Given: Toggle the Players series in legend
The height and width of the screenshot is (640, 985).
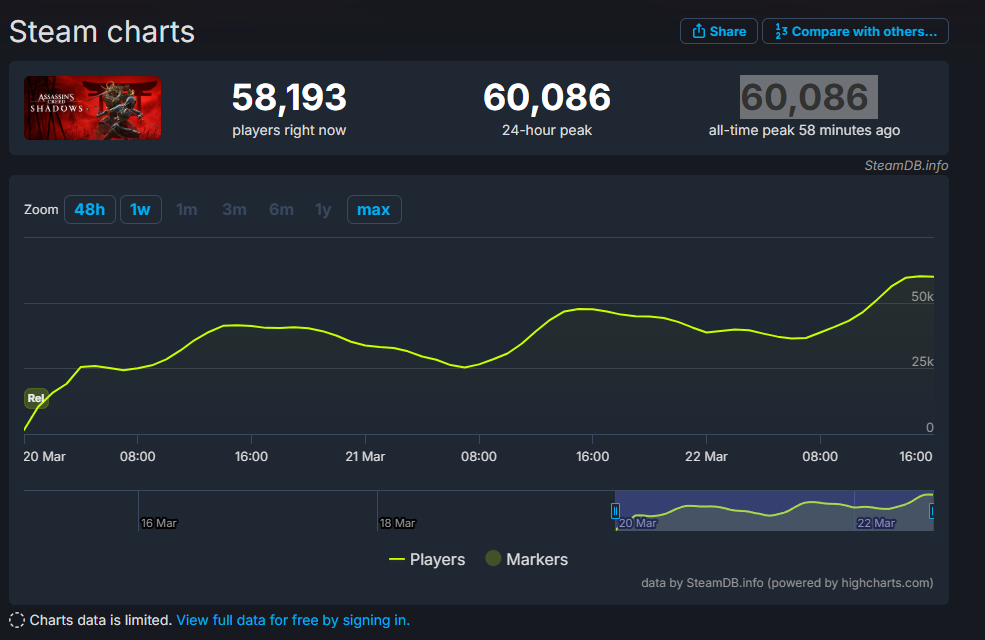Looking at the screenshot, I should click(x=427, y=559).
